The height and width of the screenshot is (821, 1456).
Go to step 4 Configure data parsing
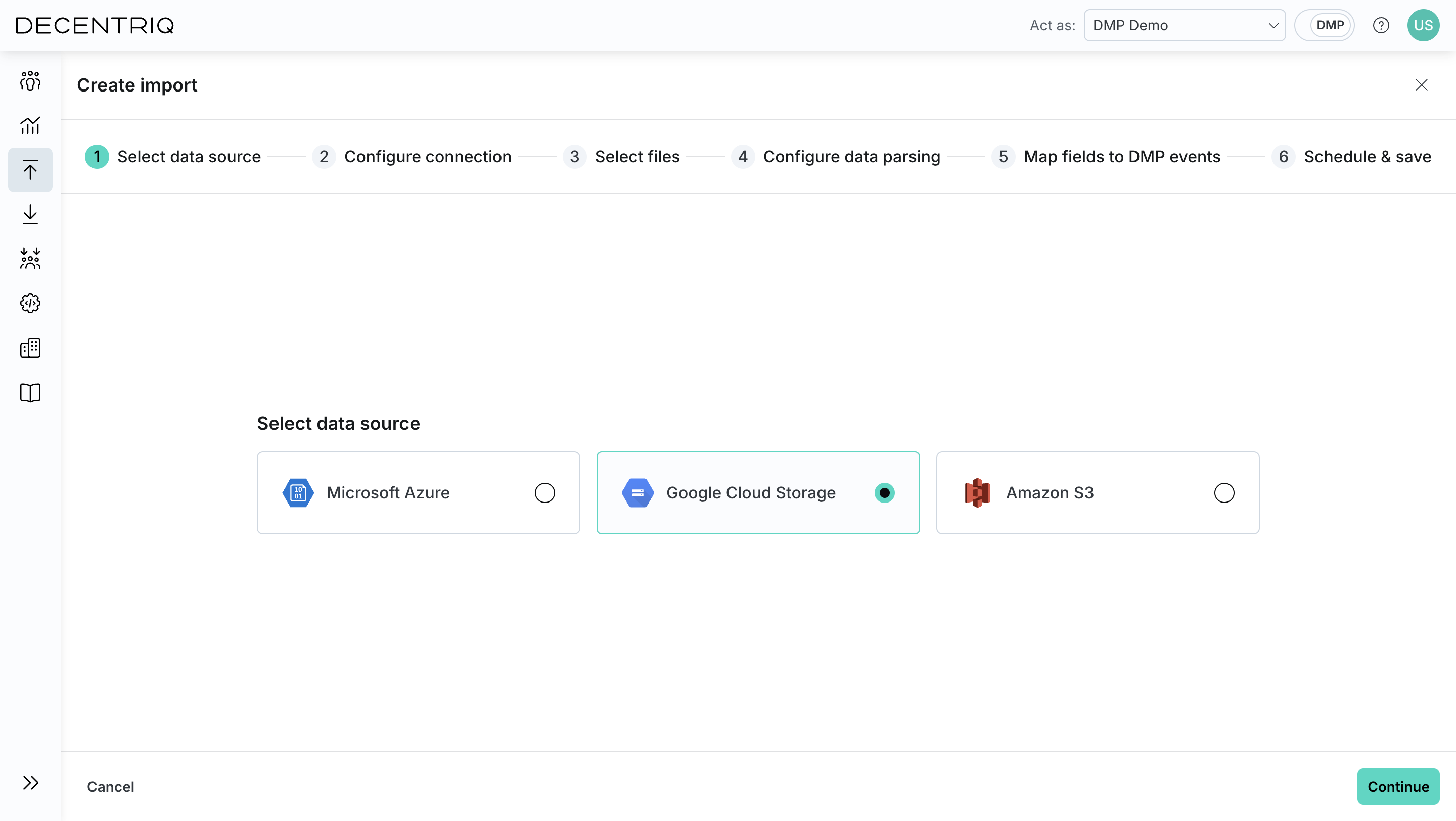click(835, 157)
